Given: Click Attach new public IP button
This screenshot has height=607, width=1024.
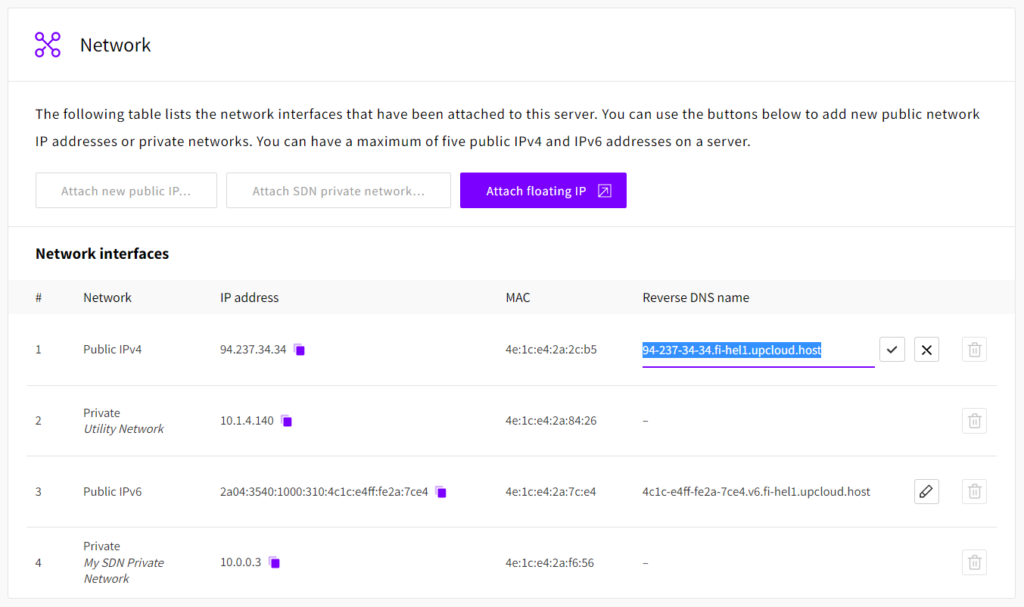Looking at the screenshot, I should point(126,191).
